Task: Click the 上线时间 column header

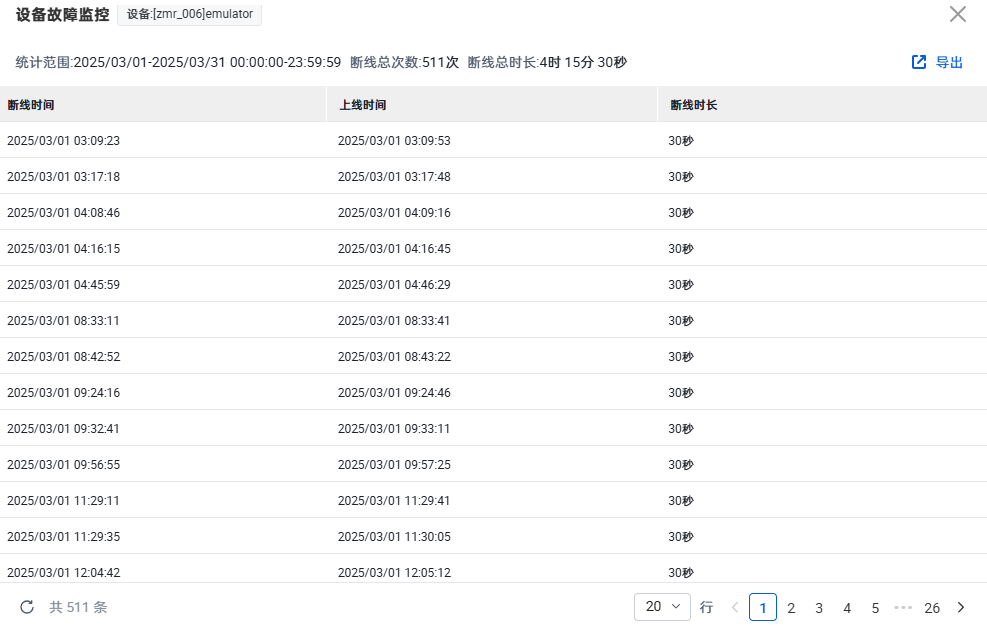Action: coord(362,105)
